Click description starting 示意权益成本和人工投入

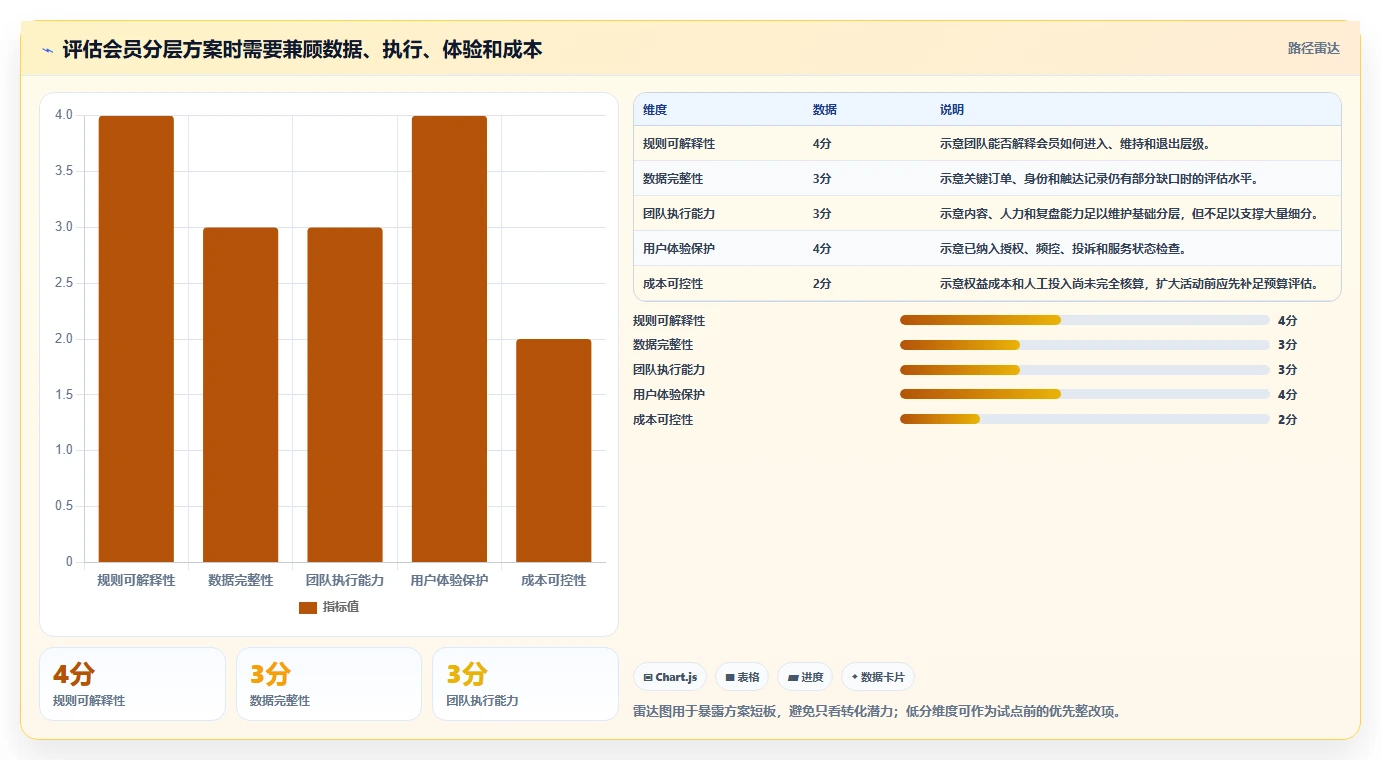(1129, 284)
